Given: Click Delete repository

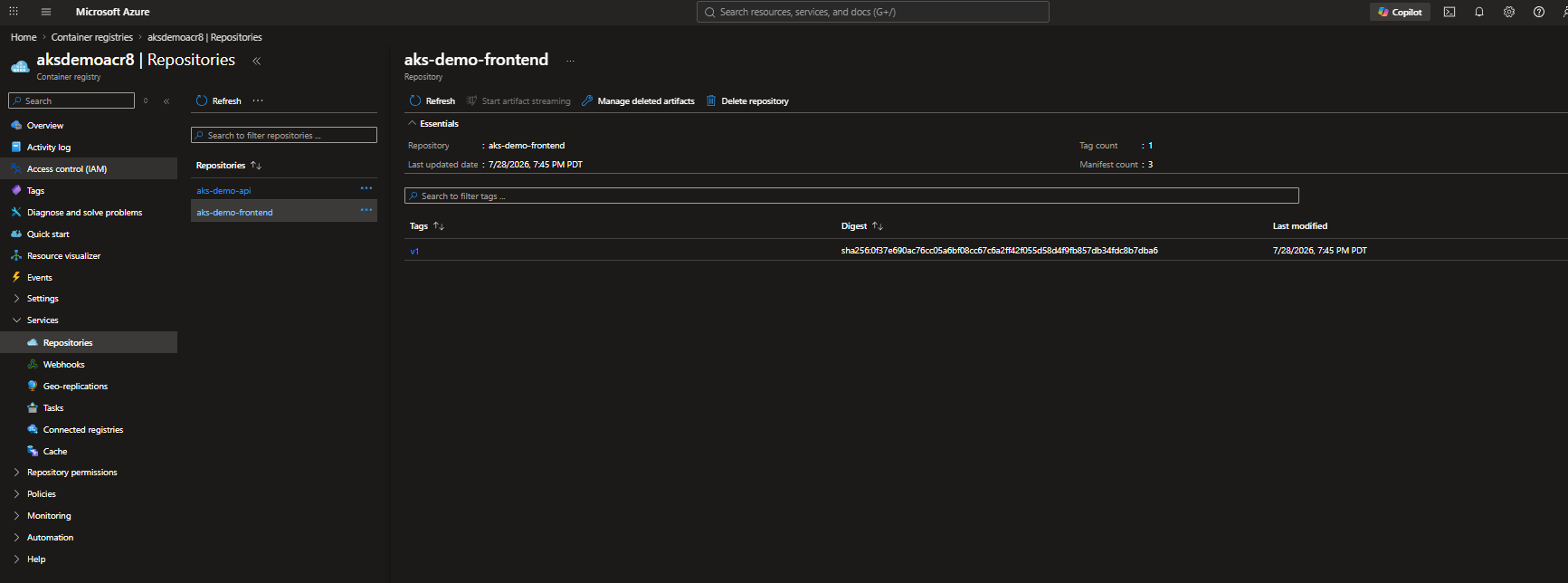Looking at the screenshot, I should click(x=747, y=101).
